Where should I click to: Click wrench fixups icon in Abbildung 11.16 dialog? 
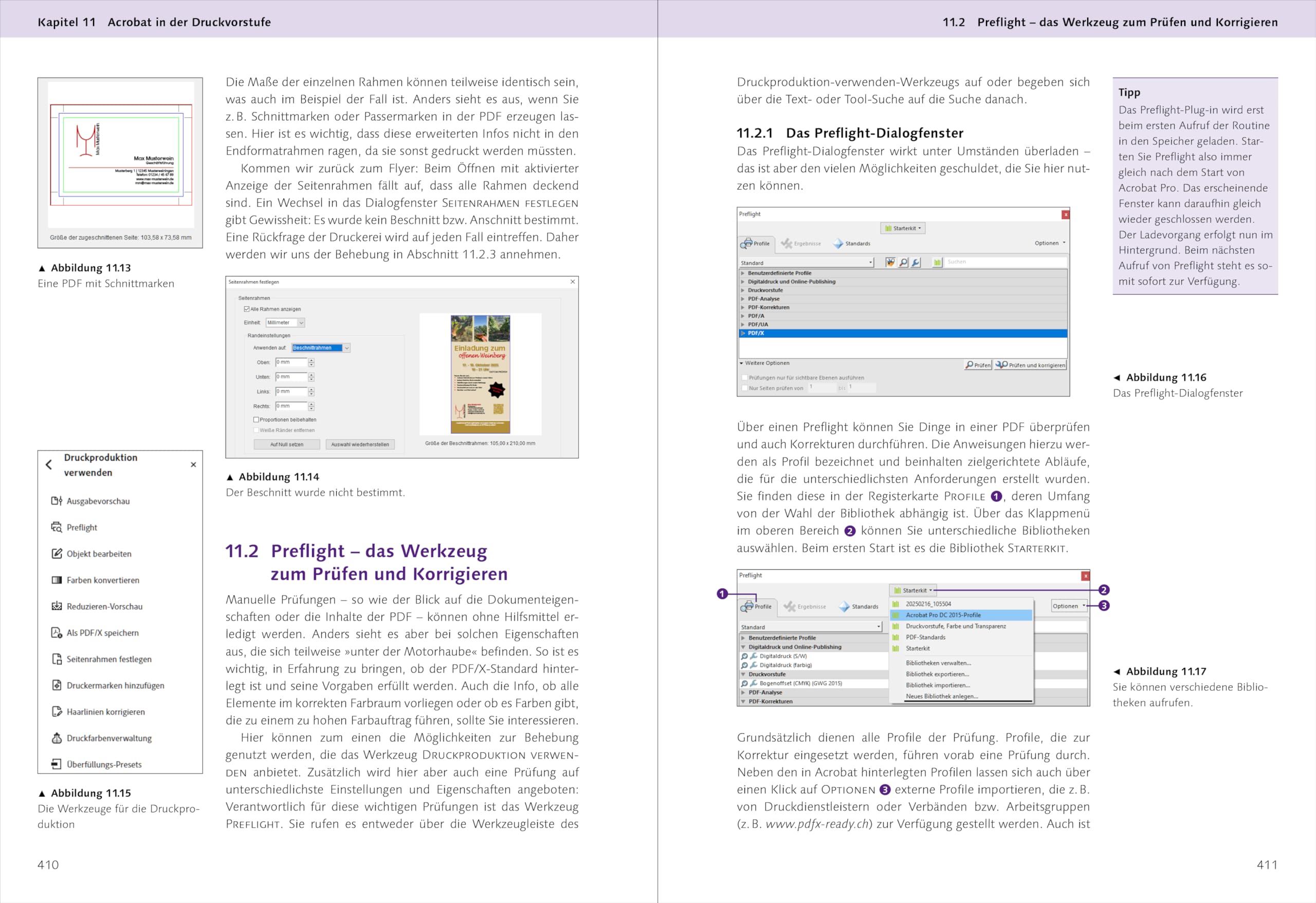click(916, 262)
